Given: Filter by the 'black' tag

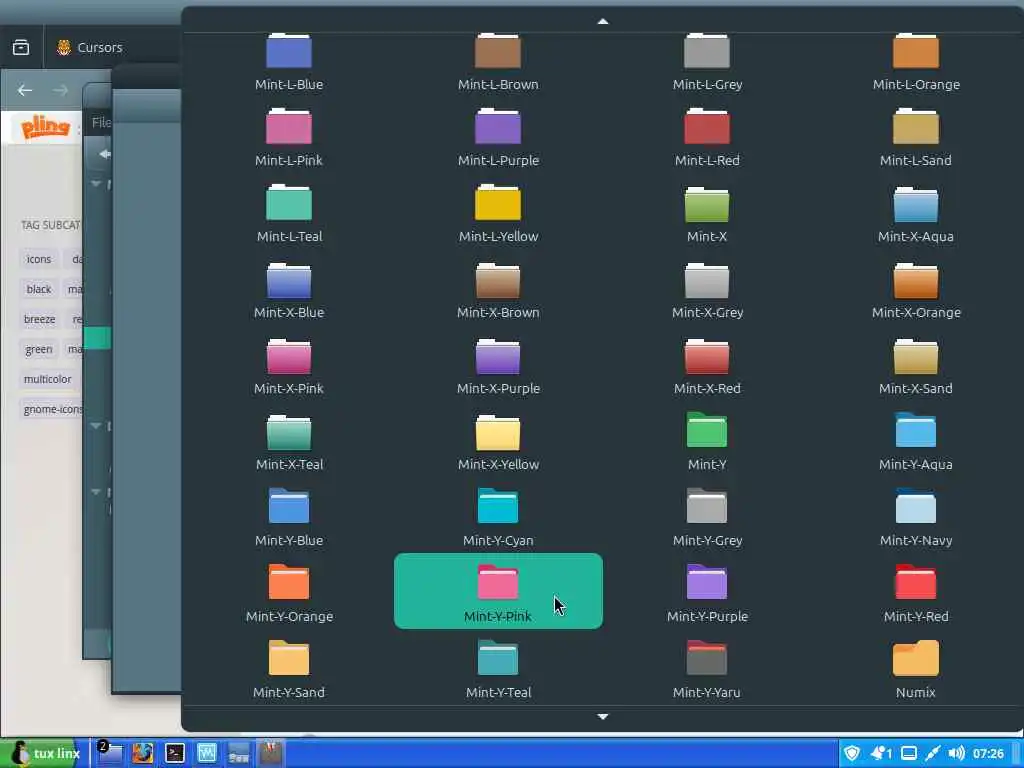Looking at the screenshot, I should click(x=39, y=289).
